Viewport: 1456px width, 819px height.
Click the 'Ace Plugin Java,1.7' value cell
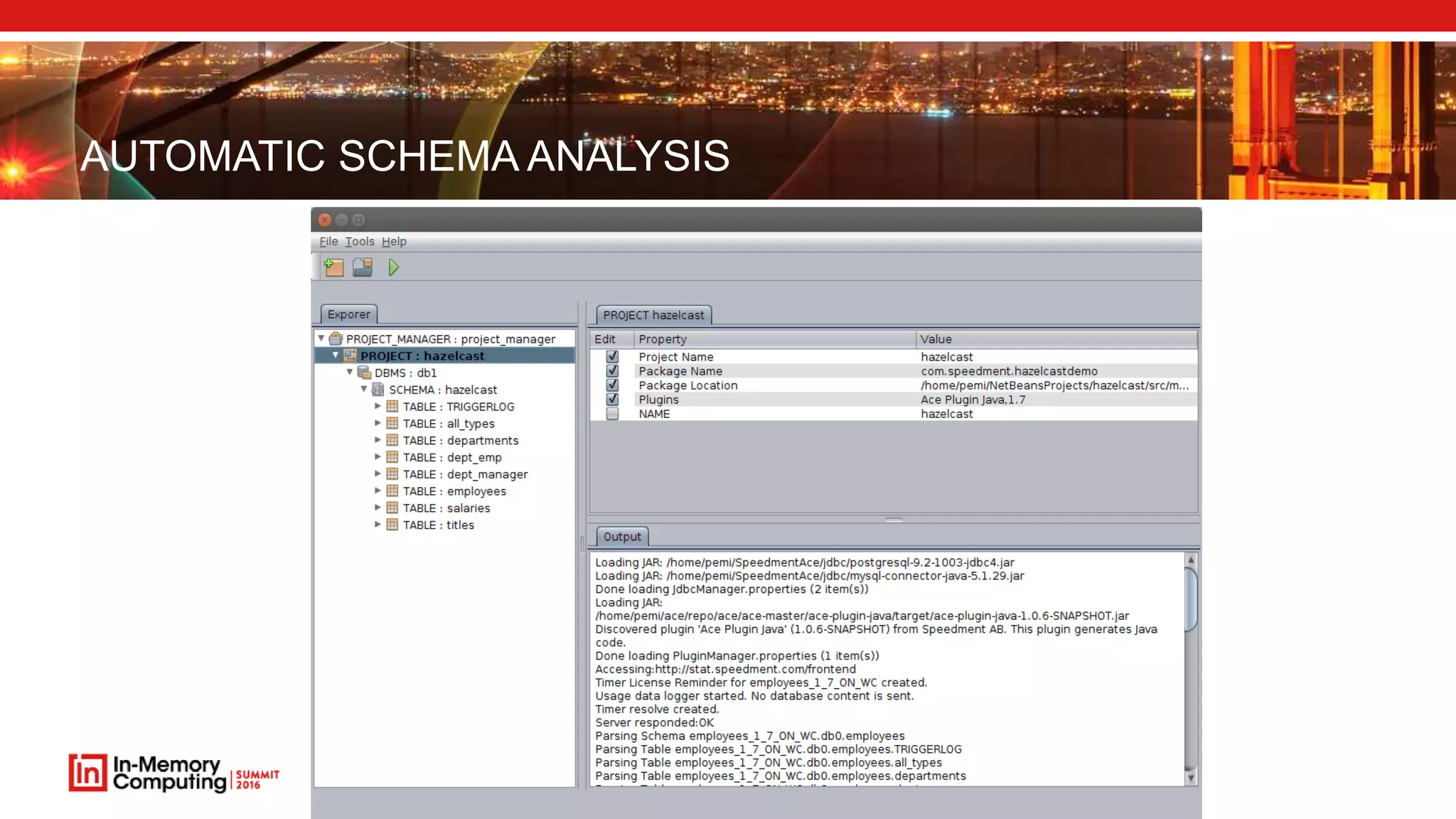point(1056,400)
